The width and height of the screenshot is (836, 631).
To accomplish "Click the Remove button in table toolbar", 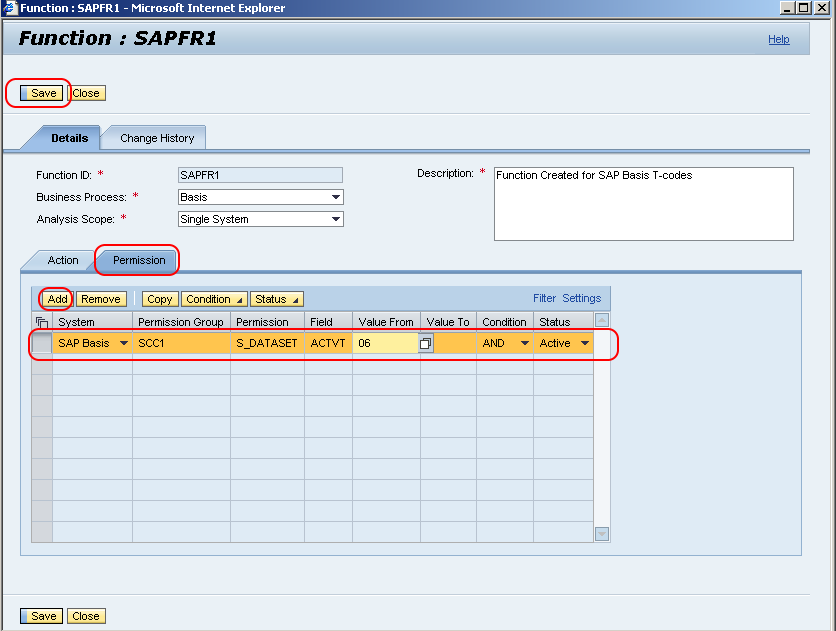I will (x=101, y=299).
